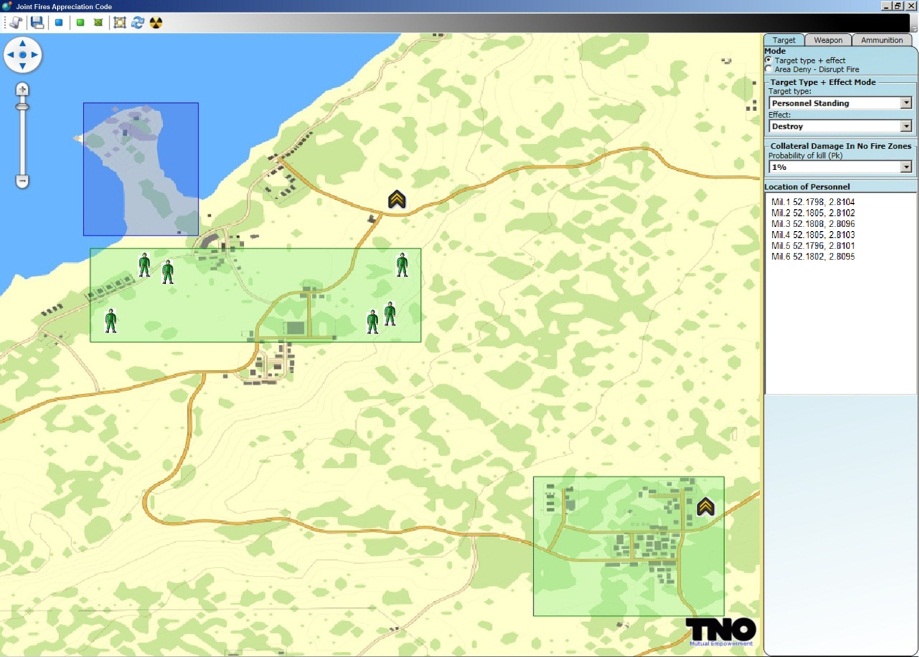Select the plain green square tool
This screenshot has width=919, height=657.
(x=80, y=22)
